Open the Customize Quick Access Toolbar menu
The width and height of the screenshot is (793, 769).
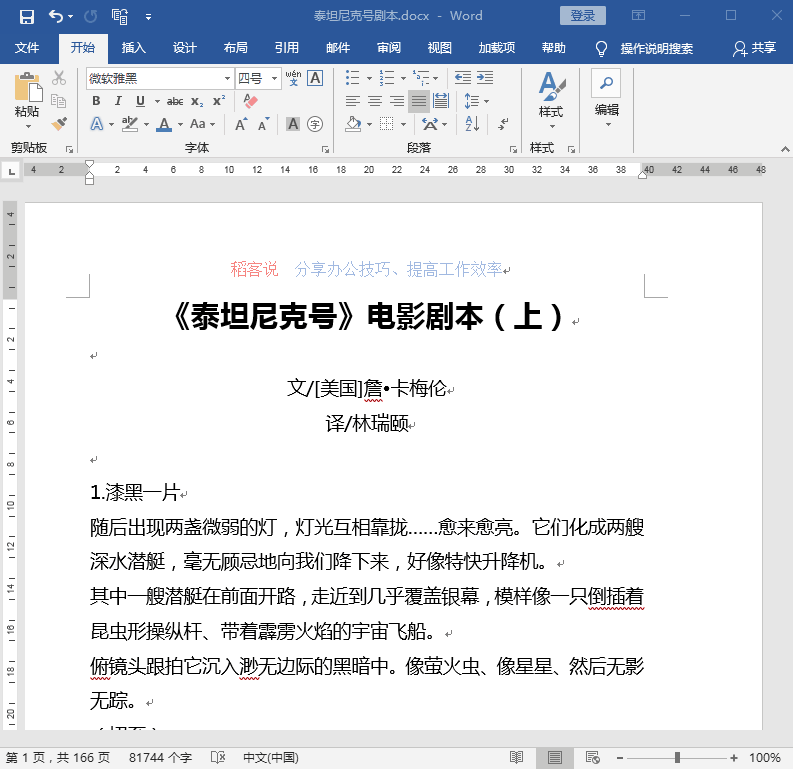148,17
